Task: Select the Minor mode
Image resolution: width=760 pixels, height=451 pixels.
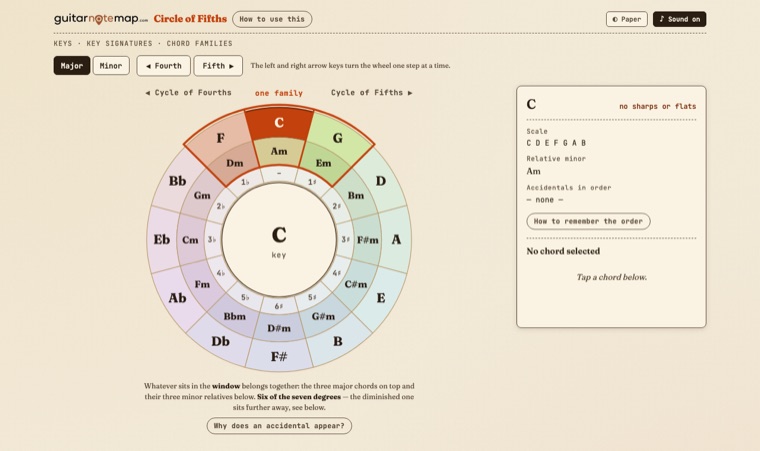Action: click(111, 65)
